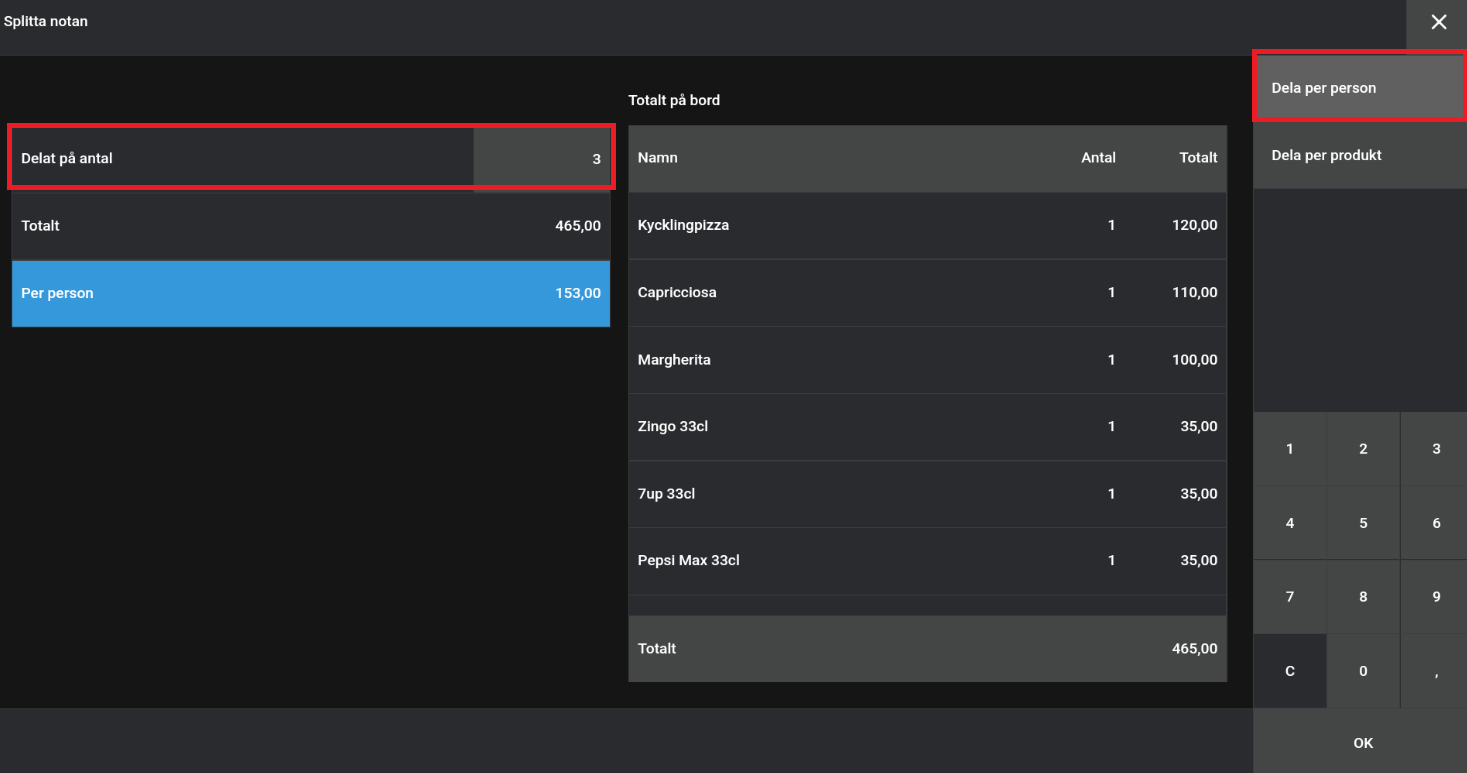The image size is (1467, 773).
Task: Select the Kycklingpizza row
Action: point(926,226)
